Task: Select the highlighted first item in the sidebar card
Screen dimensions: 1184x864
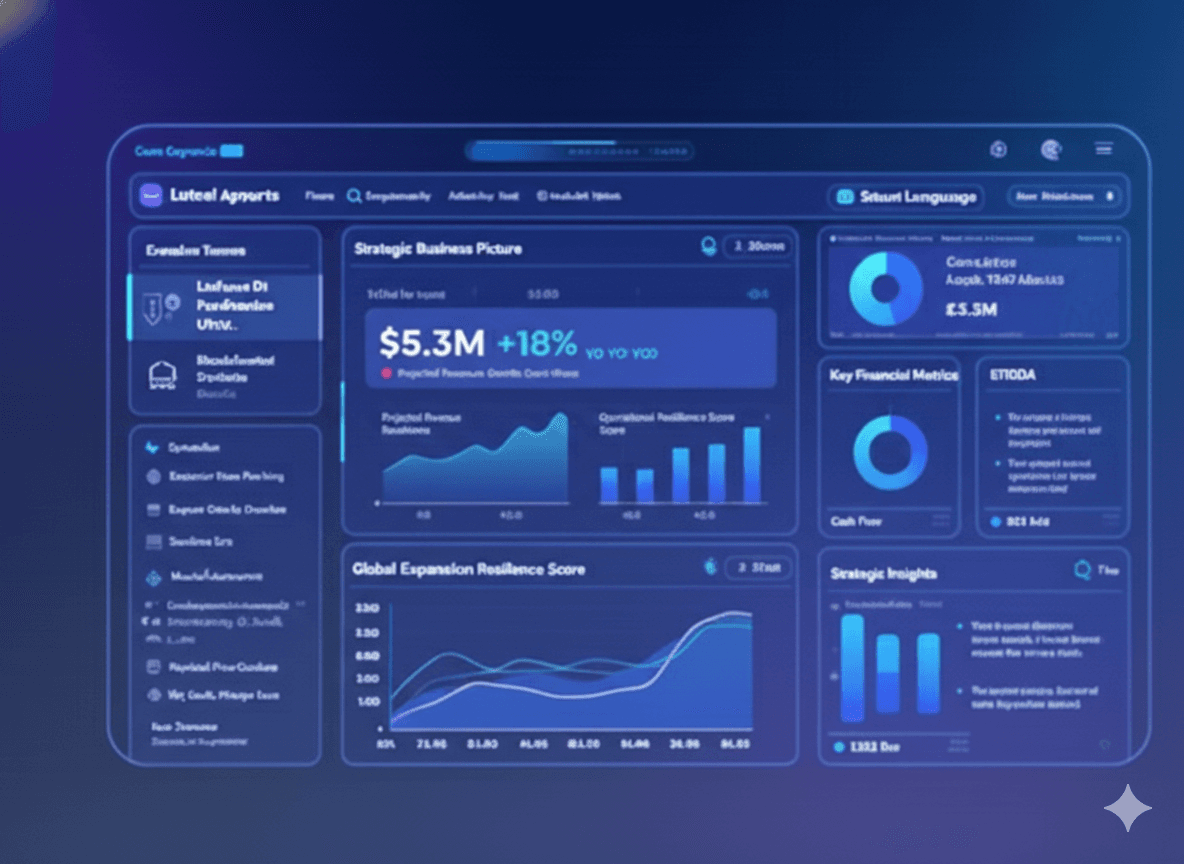Action: [x=225, y=305]
